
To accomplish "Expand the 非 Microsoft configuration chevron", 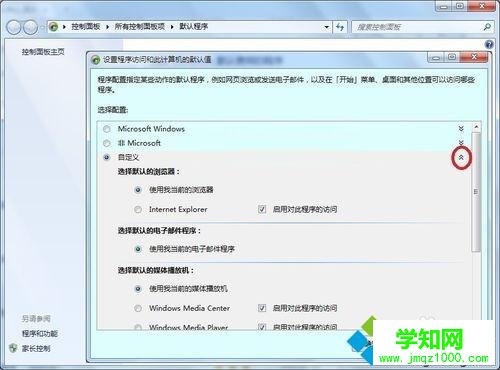I will tap(461, 143).
